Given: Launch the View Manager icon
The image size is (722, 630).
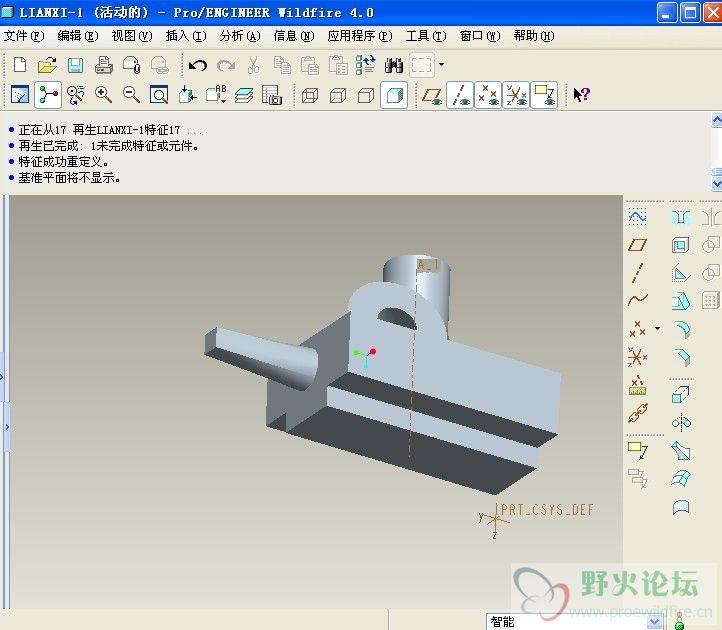Looking at the screenshot, I should click(272, 95).
